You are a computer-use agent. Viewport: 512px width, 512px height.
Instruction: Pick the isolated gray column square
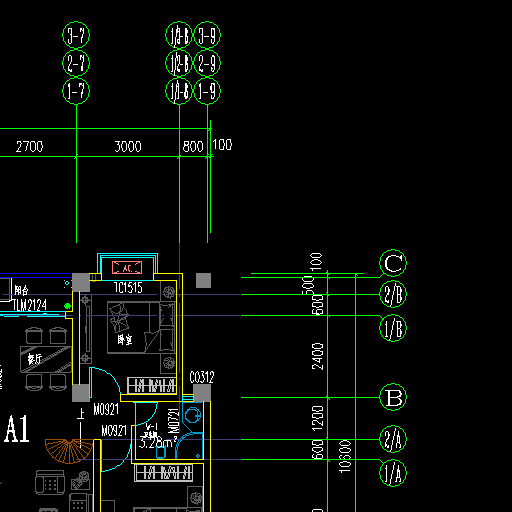[203, 280]
